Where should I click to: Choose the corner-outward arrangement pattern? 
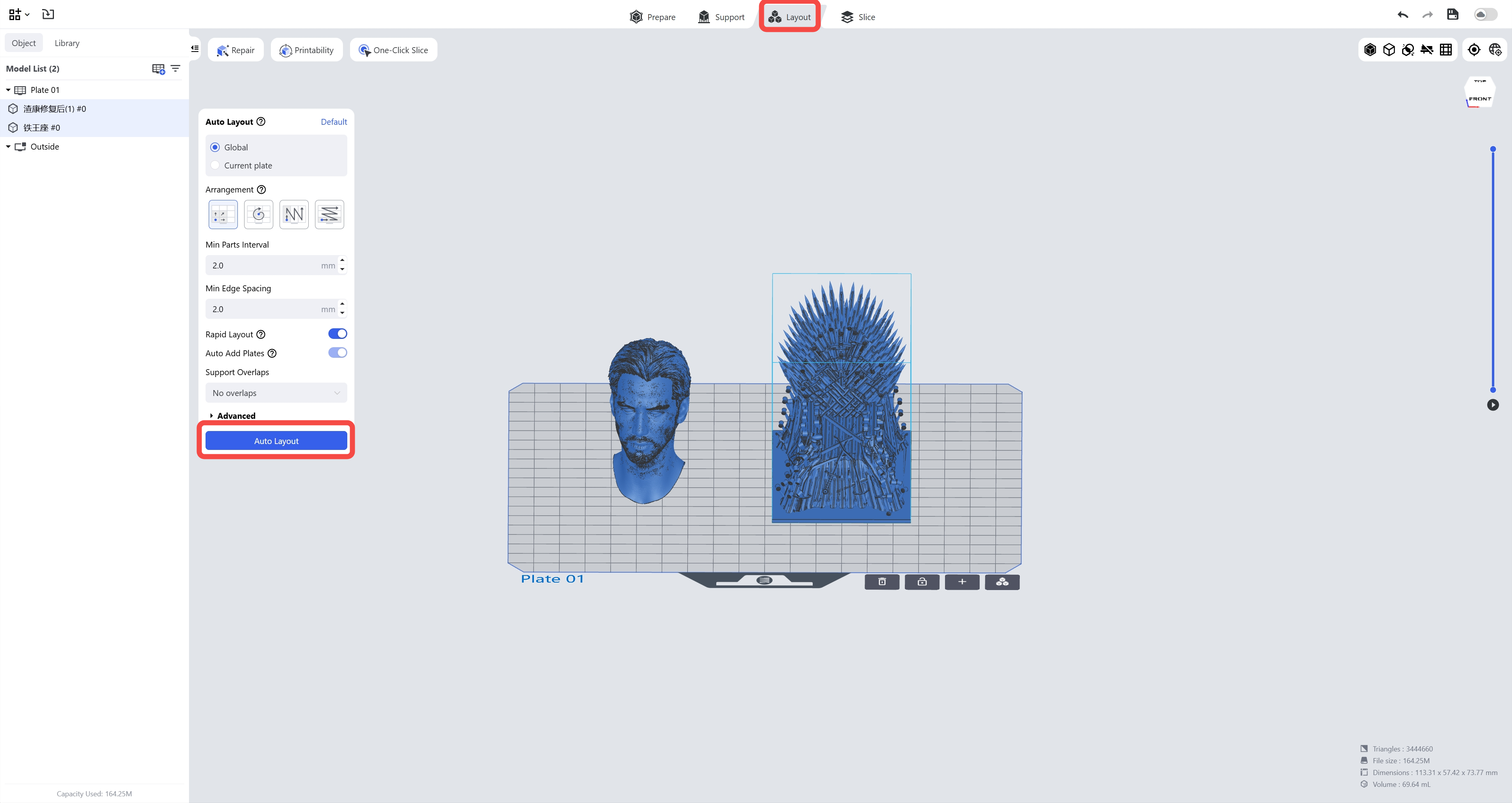coord(223,214)
